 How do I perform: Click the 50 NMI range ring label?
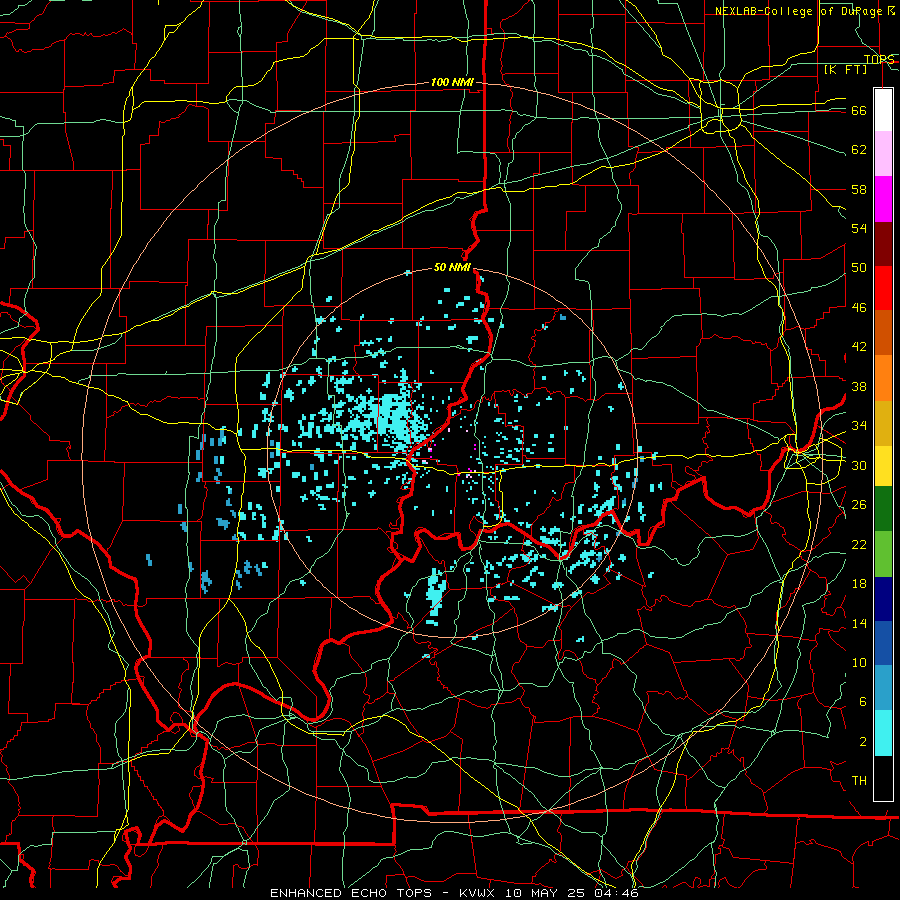click(x=452, y=267)
